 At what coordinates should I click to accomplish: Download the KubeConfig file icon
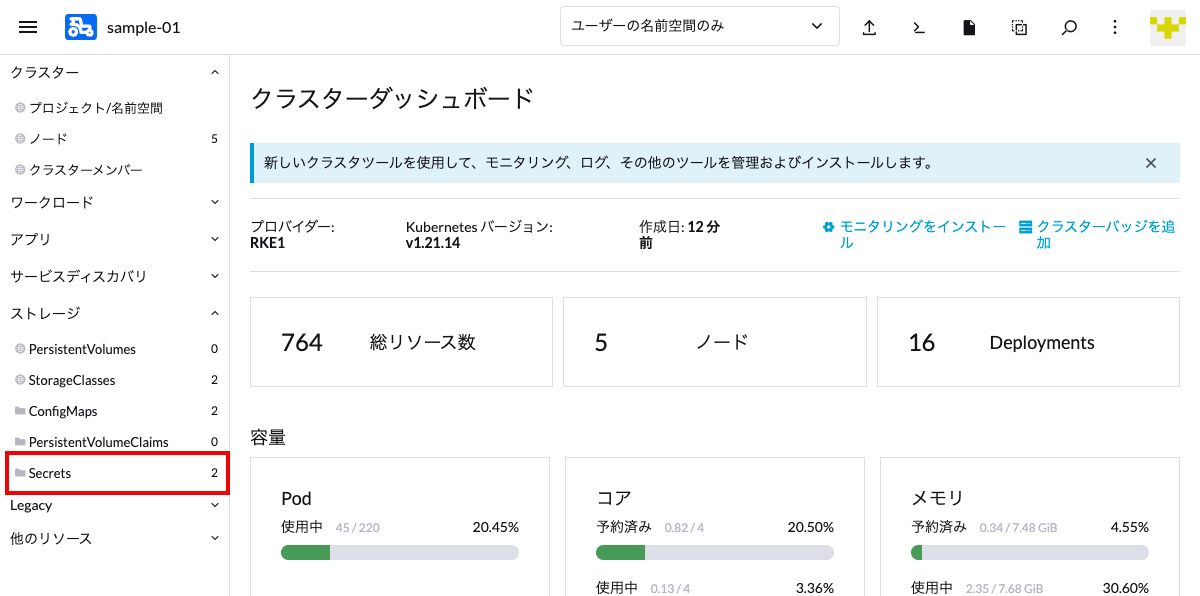tap(969, 27)
